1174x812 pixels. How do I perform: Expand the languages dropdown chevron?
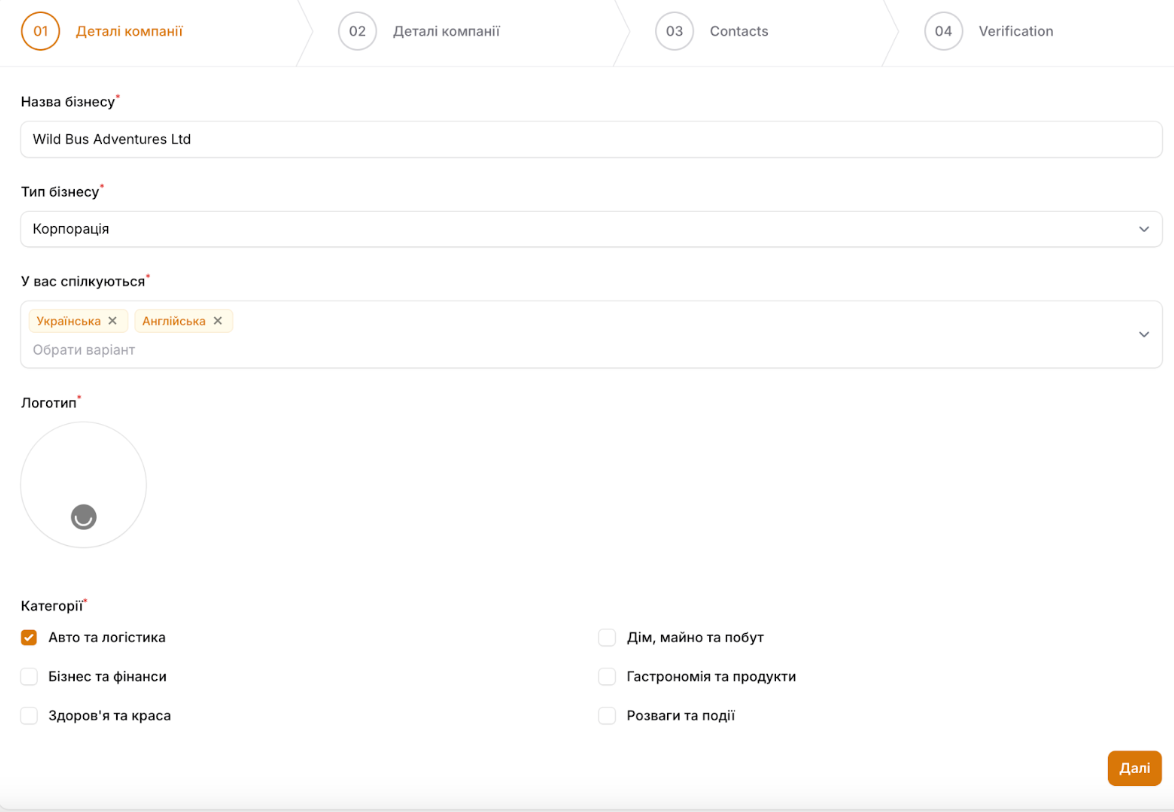point(1144,334)
